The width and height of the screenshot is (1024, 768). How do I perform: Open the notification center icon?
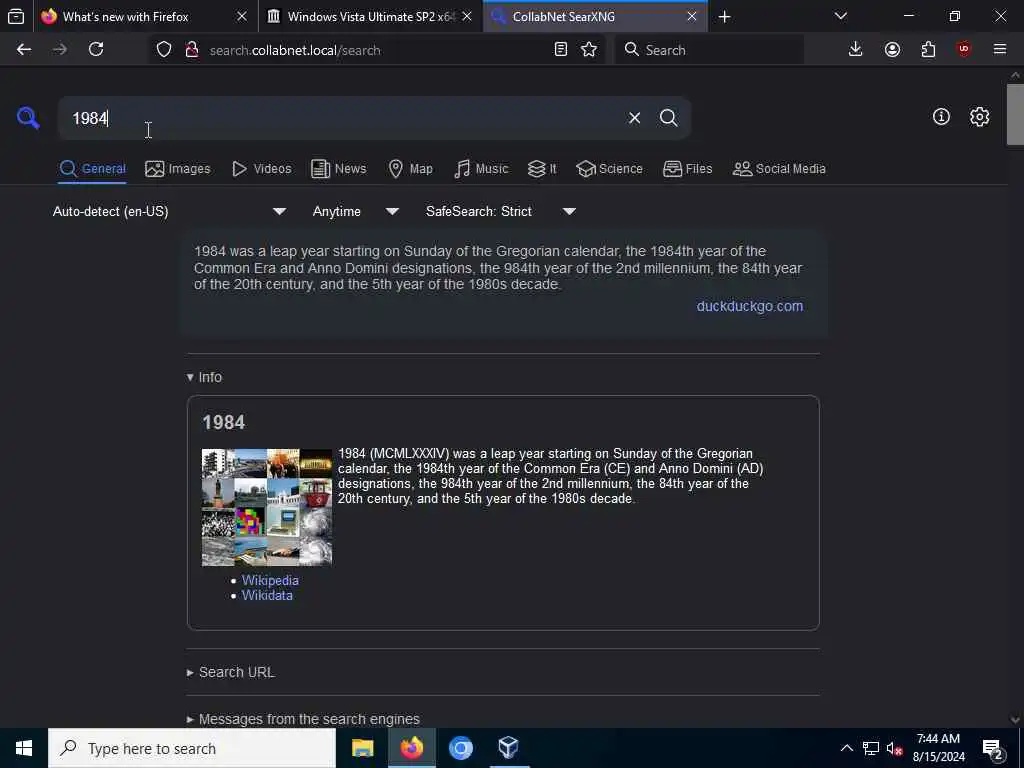pyautogui.click(x=992, y=748)
